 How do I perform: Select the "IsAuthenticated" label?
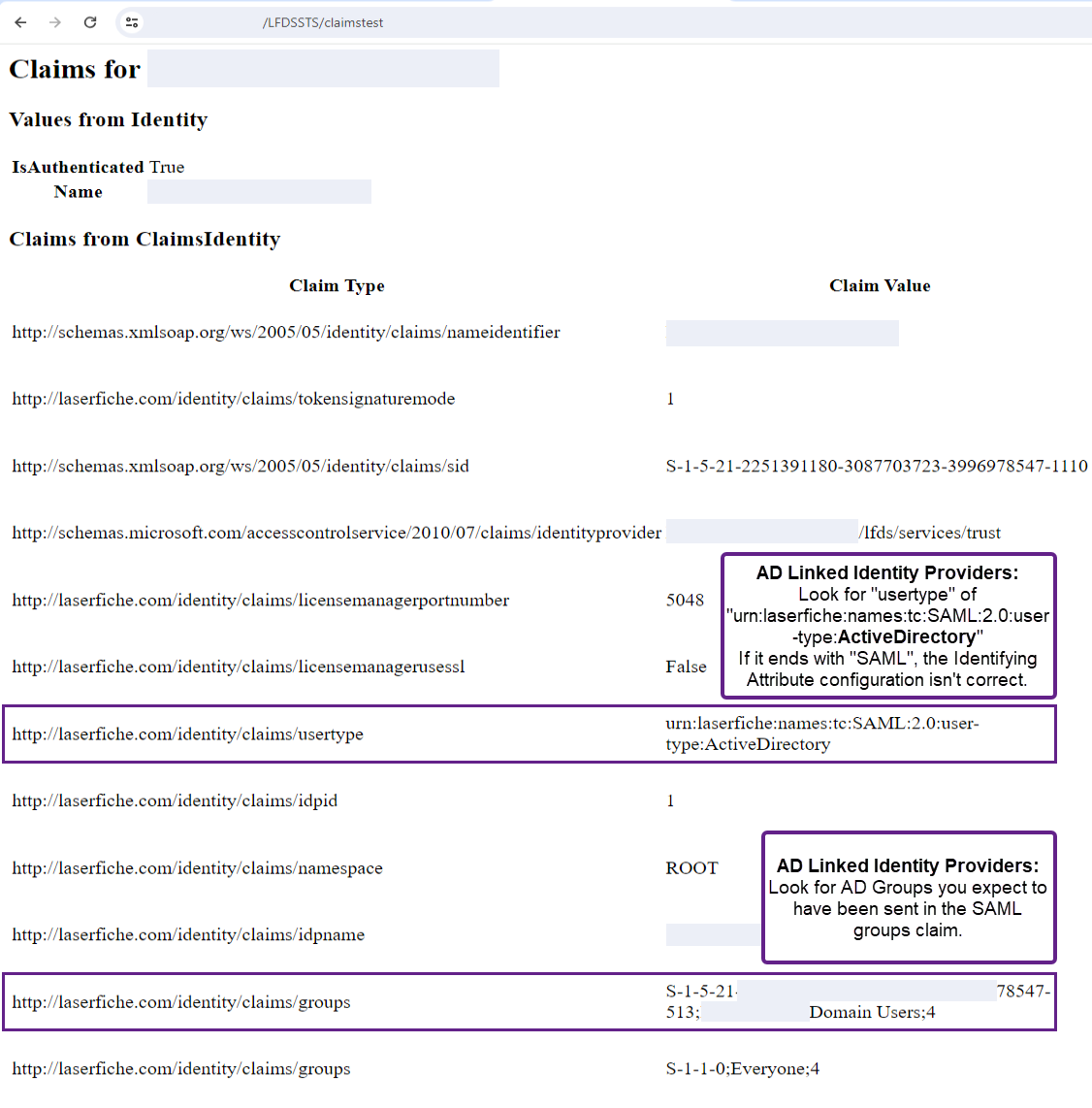[x=78, y=167]
